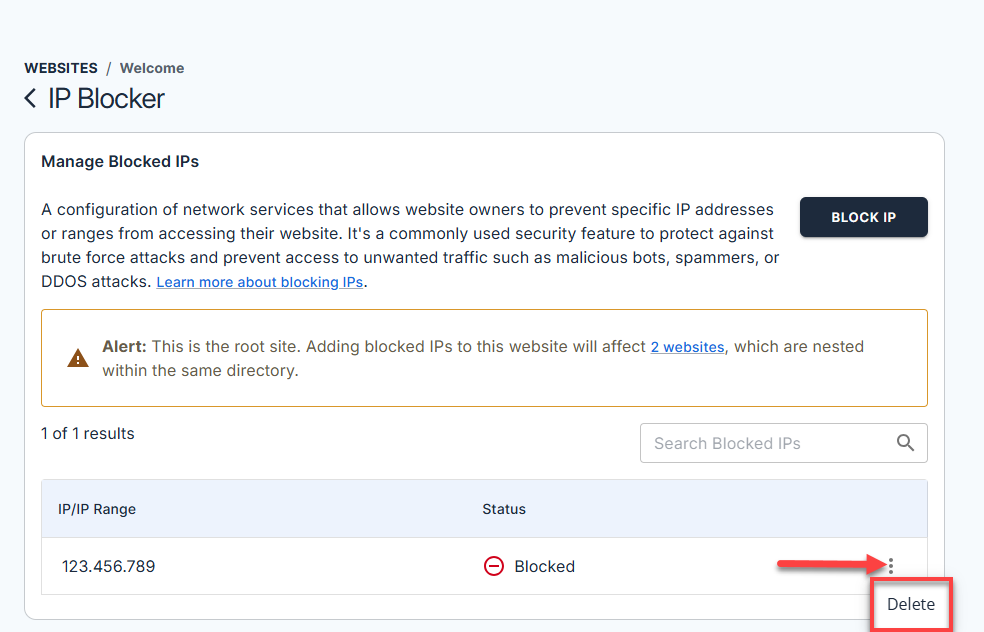Screen dimensions: 984x632
Task: Click the search icon in Search Blocked IPs
Action: (906, 443)
